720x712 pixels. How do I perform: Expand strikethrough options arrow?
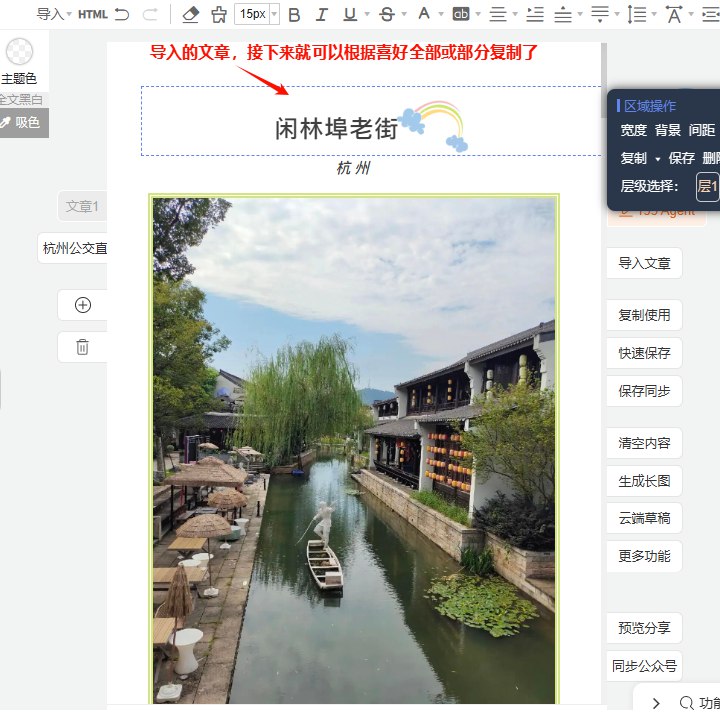[404, 14]
